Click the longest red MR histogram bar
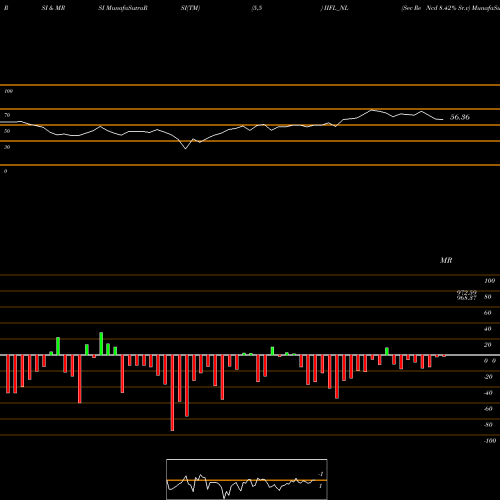Viewport: 500px width, 500px height. tap(172, 393)
